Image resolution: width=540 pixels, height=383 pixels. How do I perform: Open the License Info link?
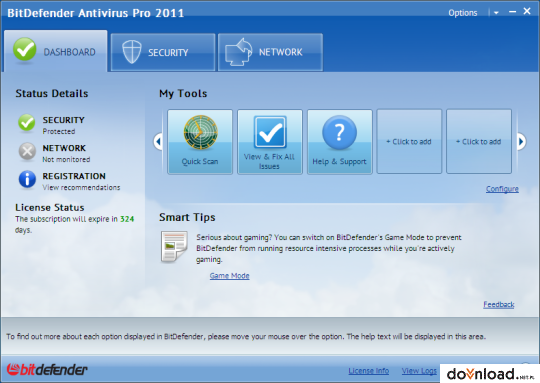[x=368, y=371]
